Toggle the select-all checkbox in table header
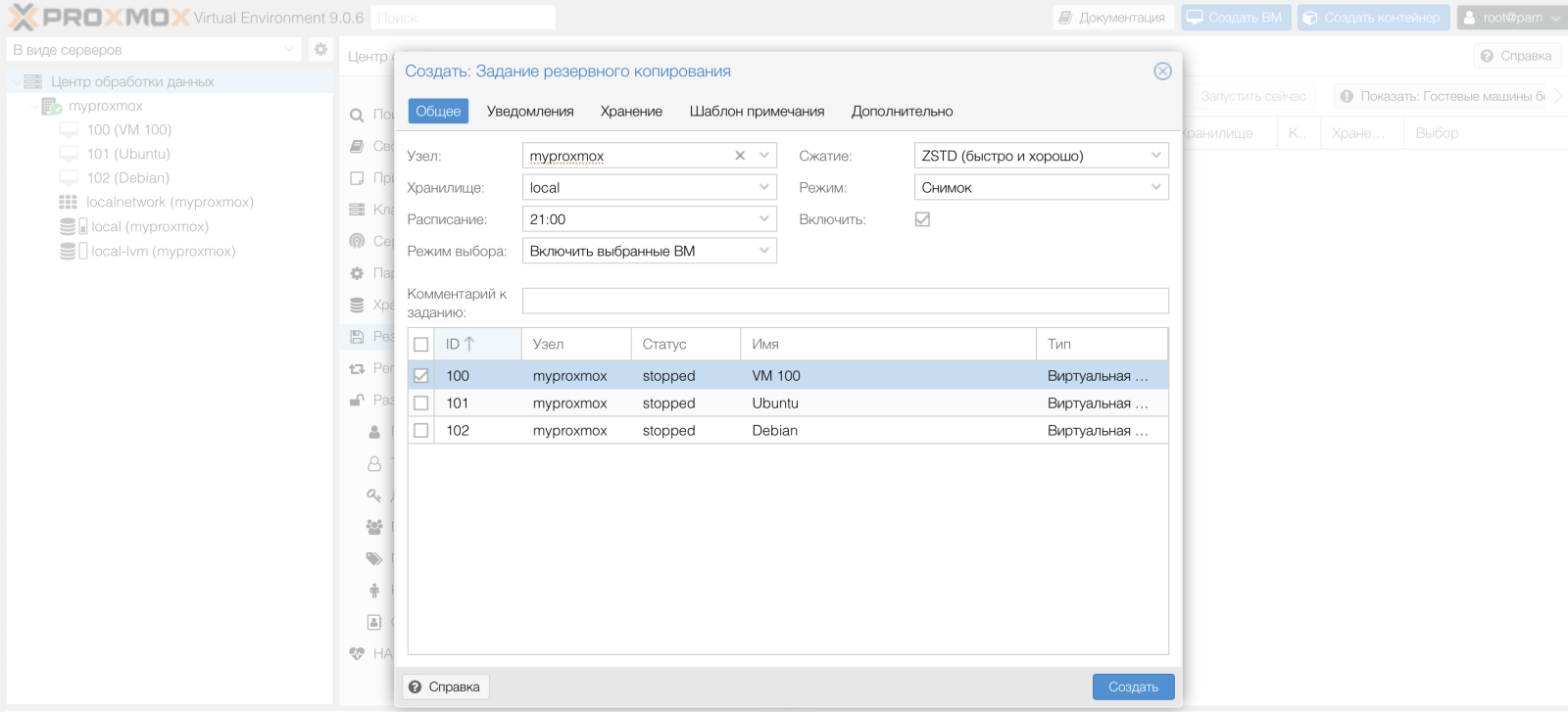 click(x=421, y=345)
